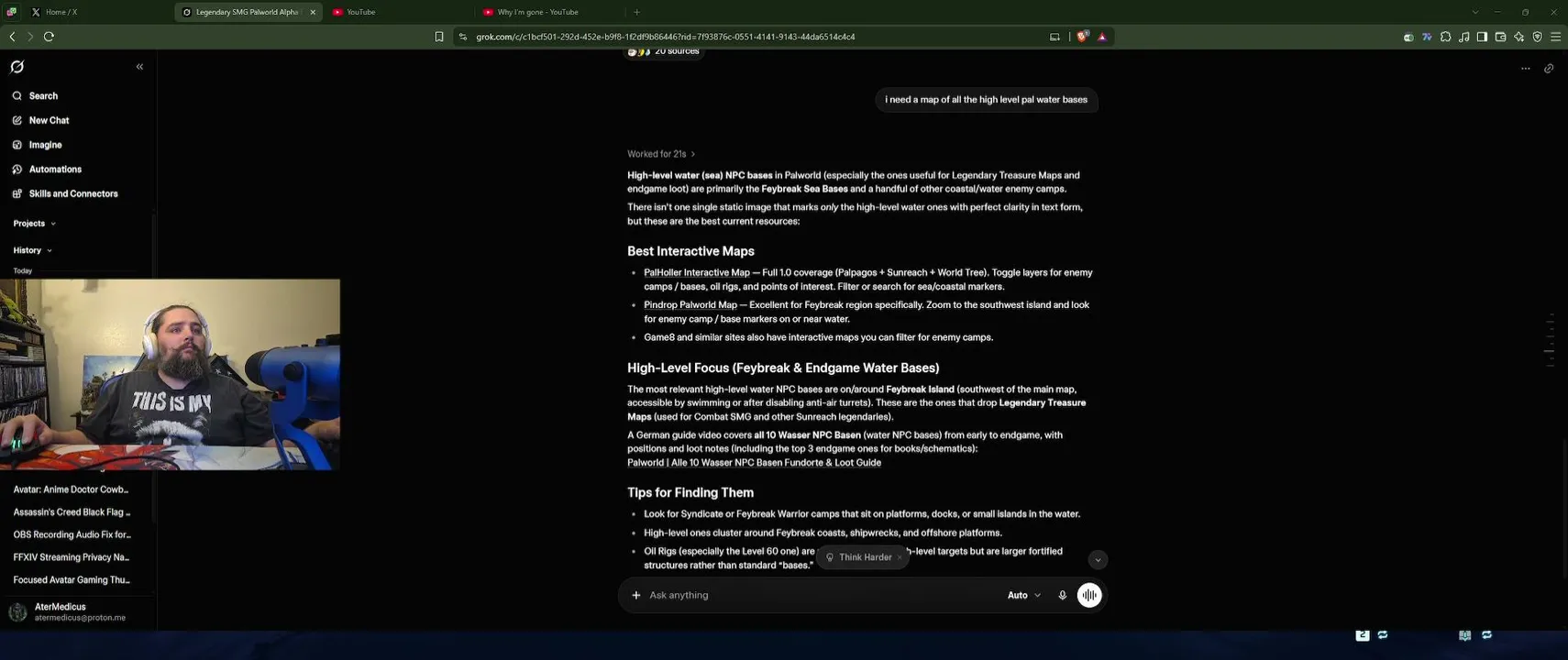Open chat more options (three dots)

[x=1526, y=69]
